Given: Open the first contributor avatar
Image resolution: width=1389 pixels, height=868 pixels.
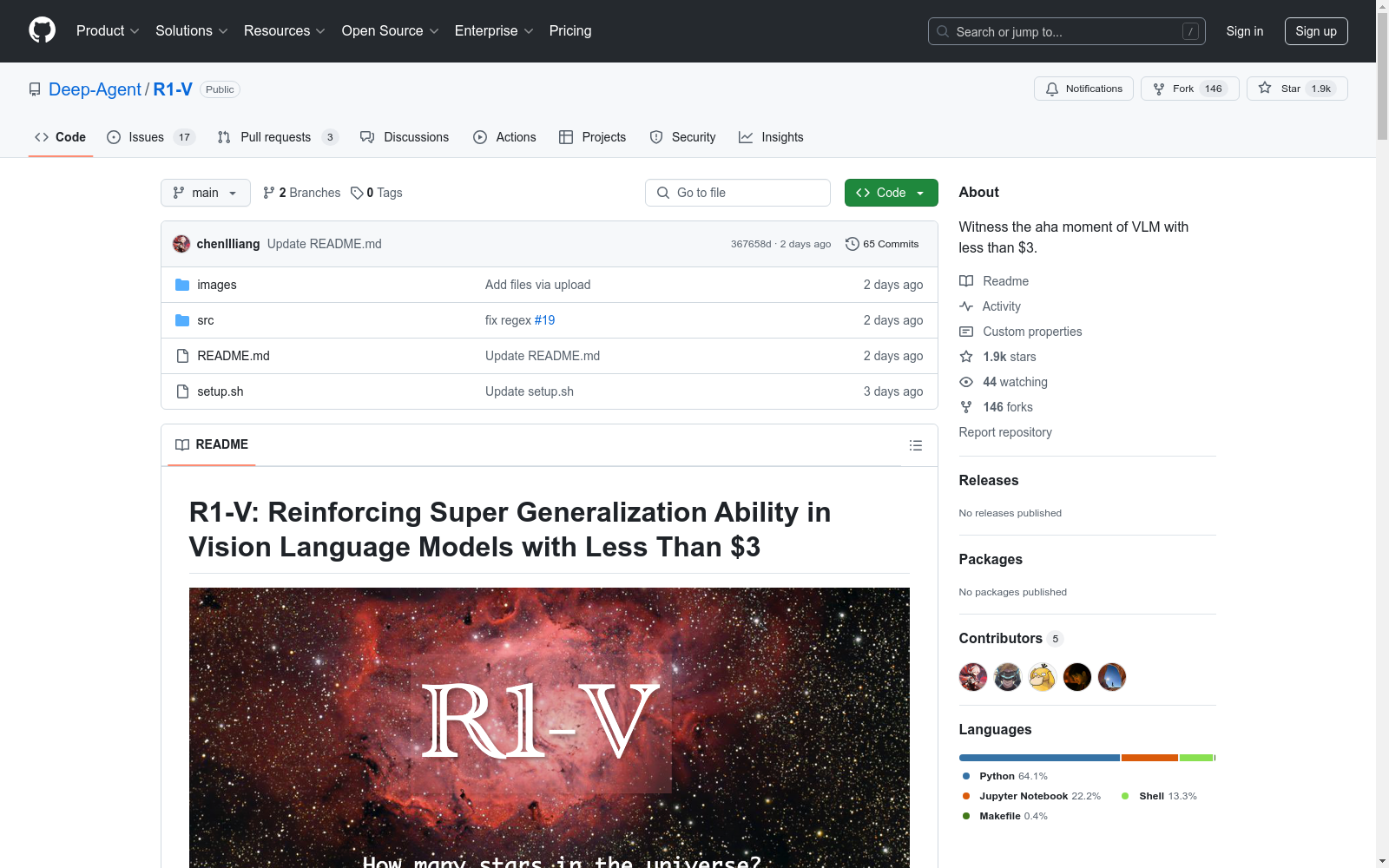Looking at the screenshot, I should 973,677.
